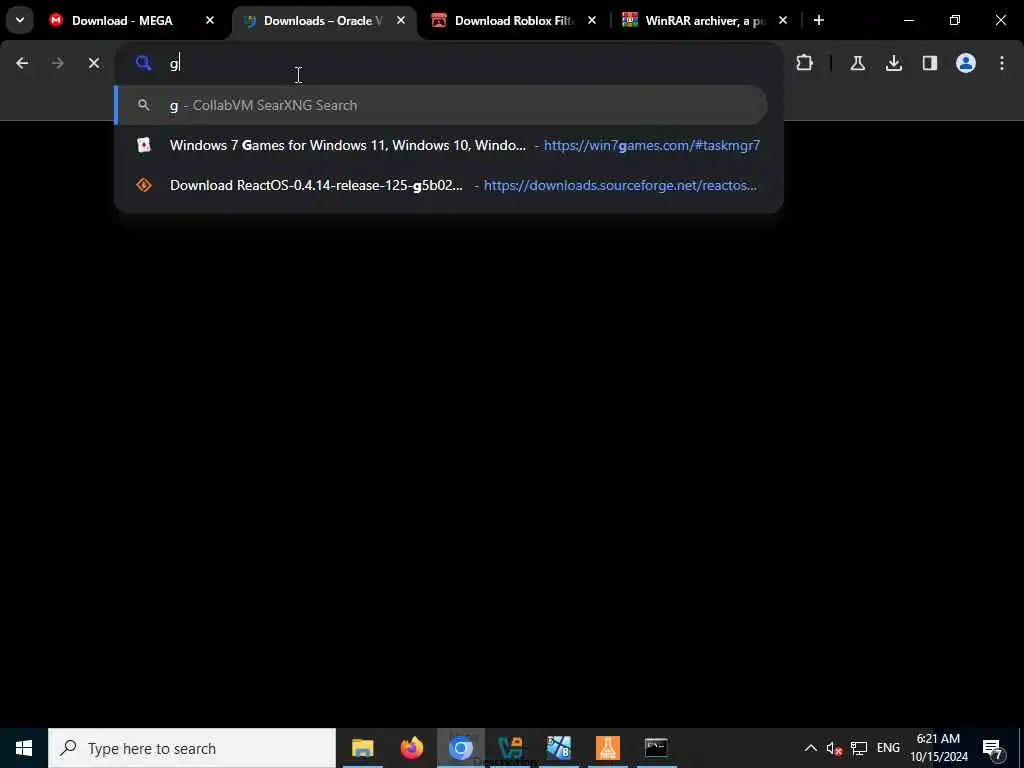Switch to the WinRAR archiver tab
The width and height of the screenshot is (1024, 768).
pos(705,21)
